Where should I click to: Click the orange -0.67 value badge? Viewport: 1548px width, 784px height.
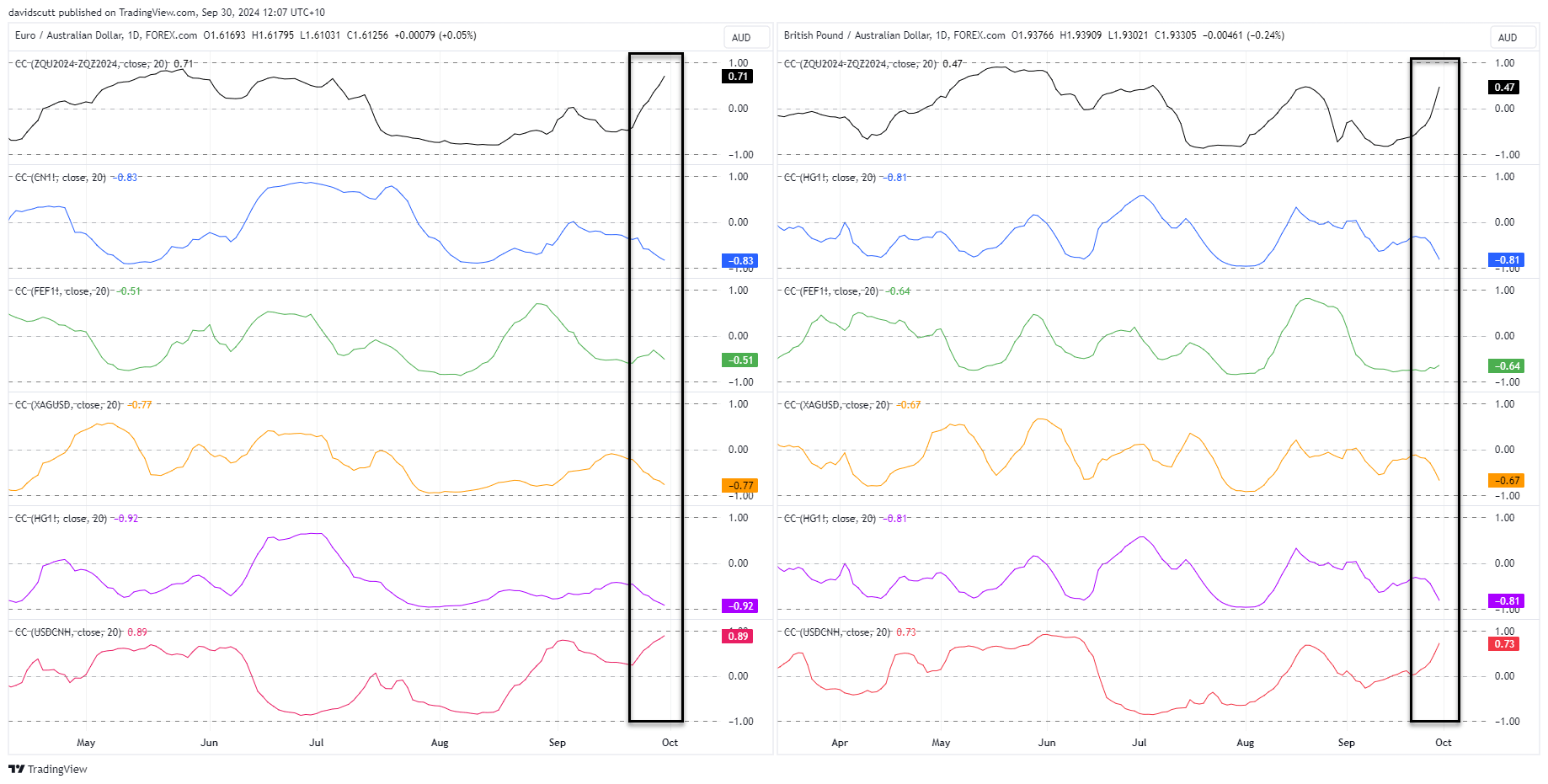pyautogui.click(x=1507, y=481)
